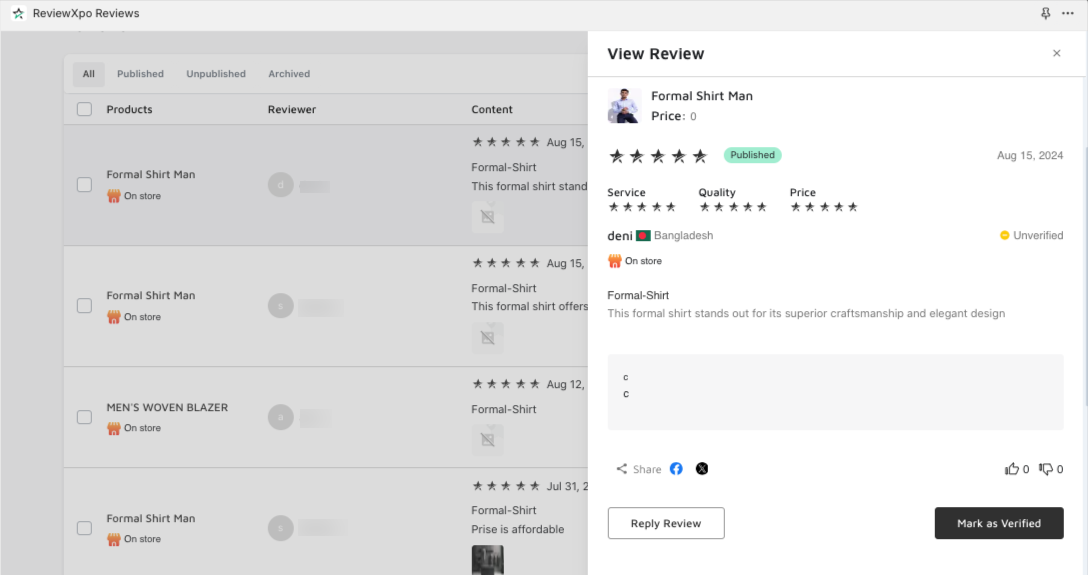Screen dimensions: 1088x575
Task: Dislike the review with thumbs down
Action: point(1046,469)
